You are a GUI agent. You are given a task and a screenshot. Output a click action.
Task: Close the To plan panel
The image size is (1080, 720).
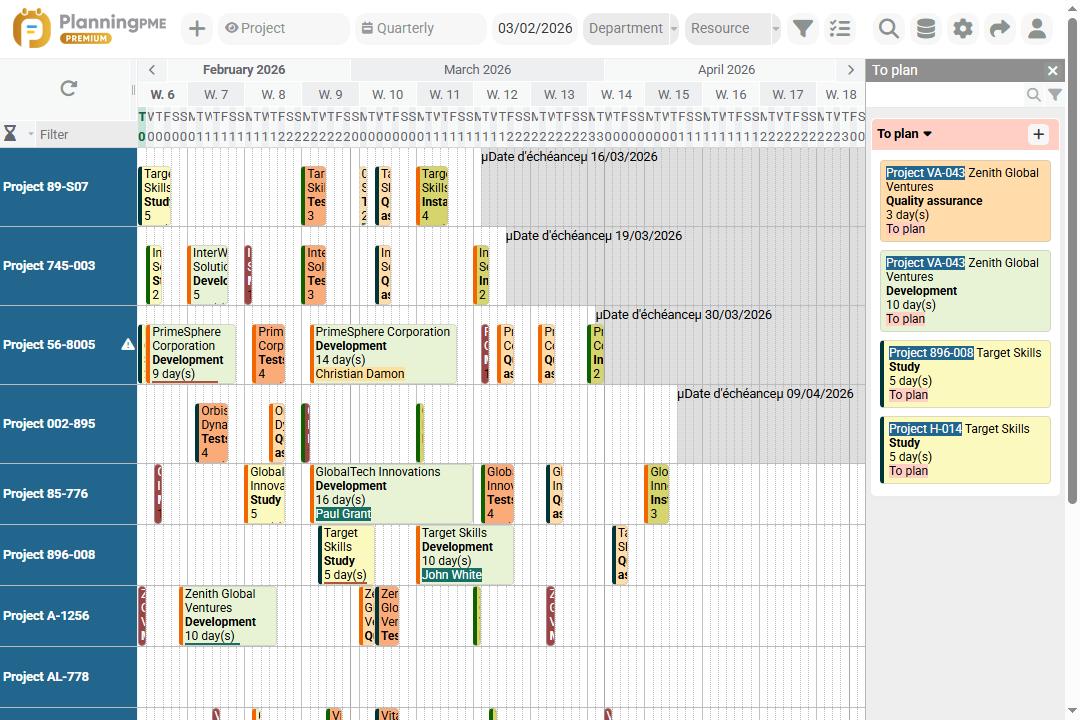click(x=1052, y=70)
